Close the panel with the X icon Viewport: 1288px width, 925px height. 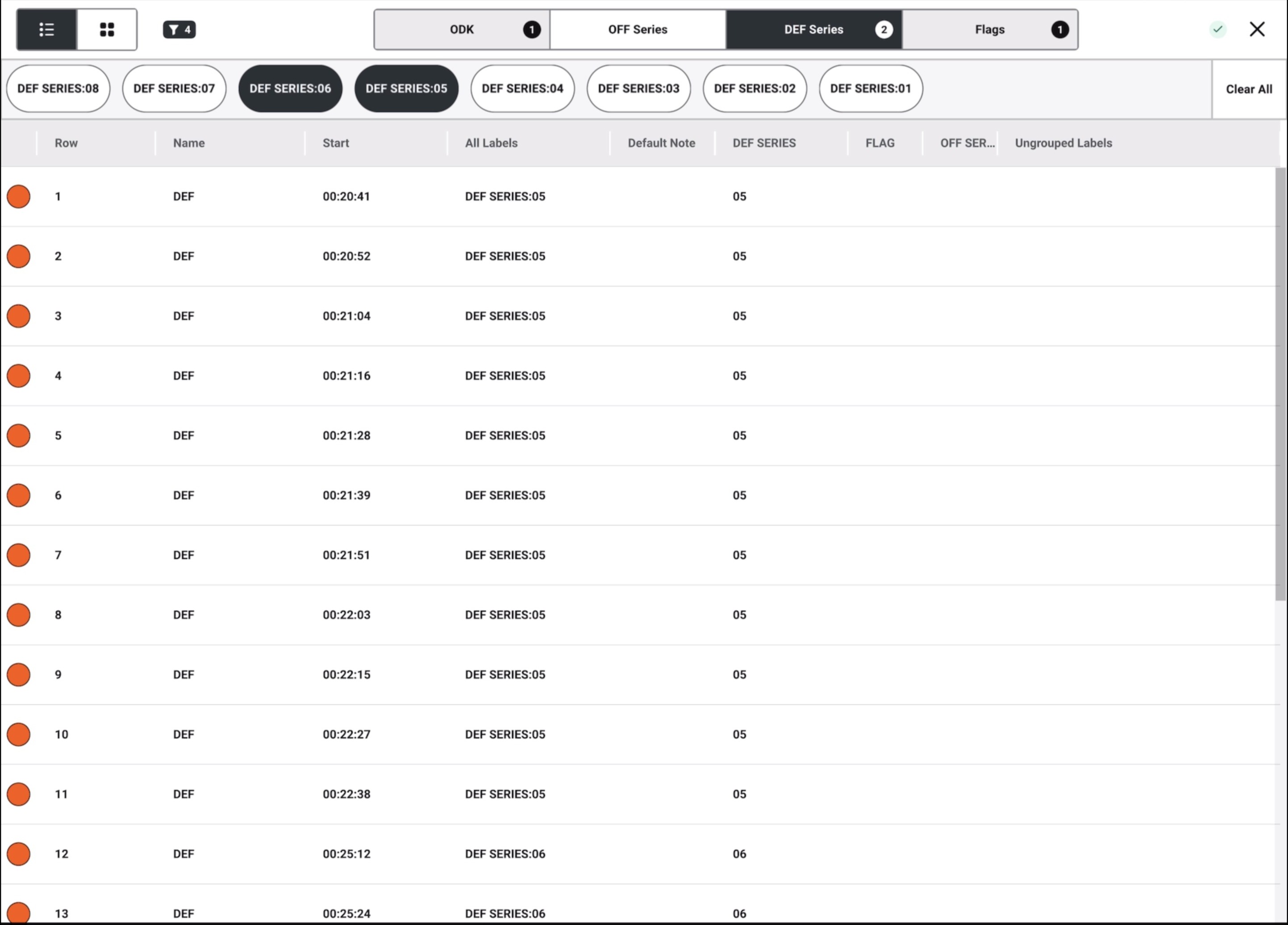[1257, 29]
